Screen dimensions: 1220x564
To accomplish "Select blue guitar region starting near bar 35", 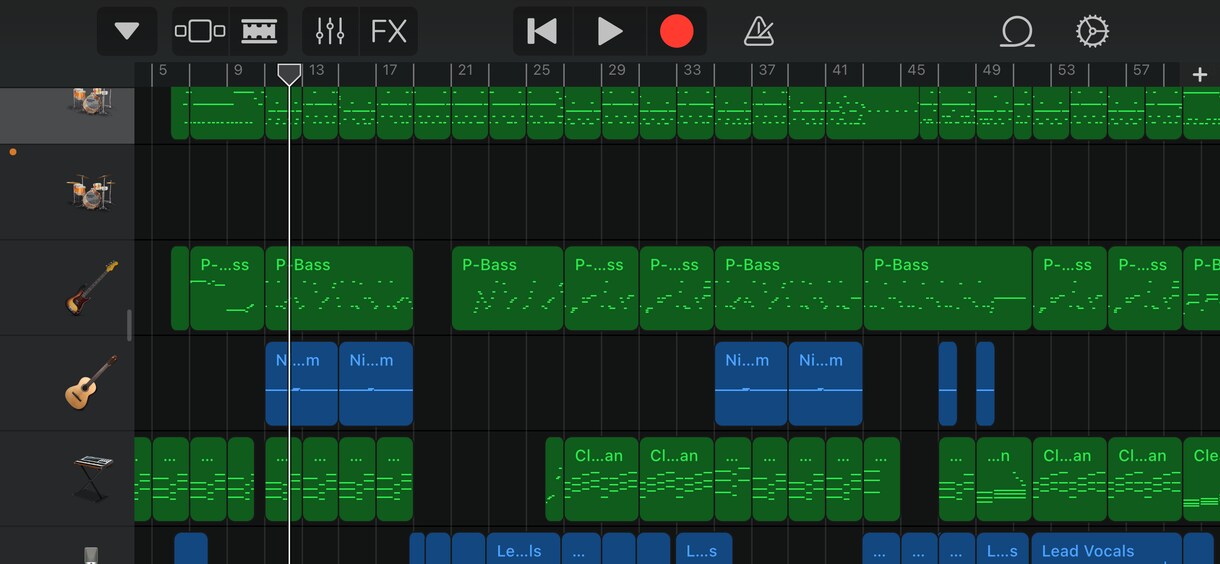I will click(x=751, y=383).
